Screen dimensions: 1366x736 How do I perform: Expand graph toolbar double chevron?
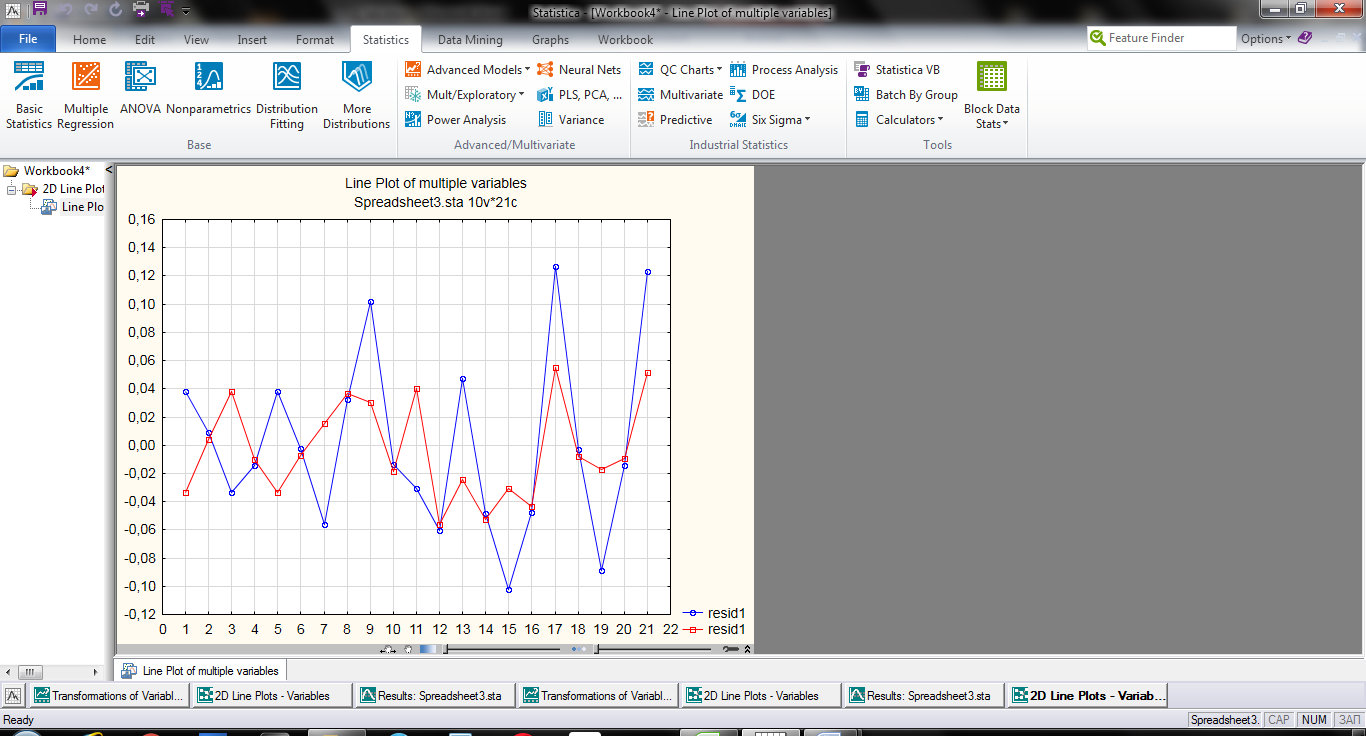click(x=748, y=649)
